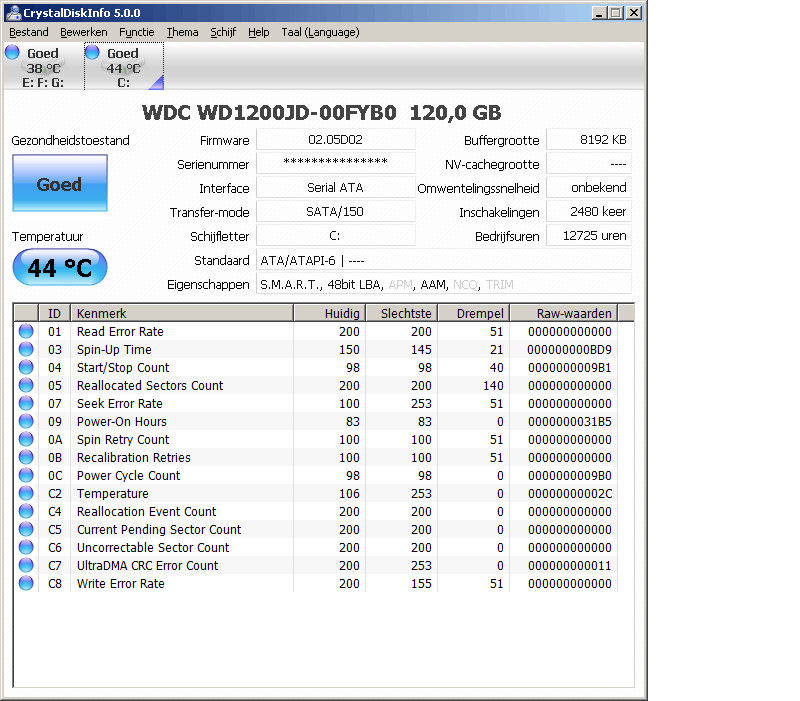
Task: Select the Seek Error Rate label
Action: click(119, 404)
